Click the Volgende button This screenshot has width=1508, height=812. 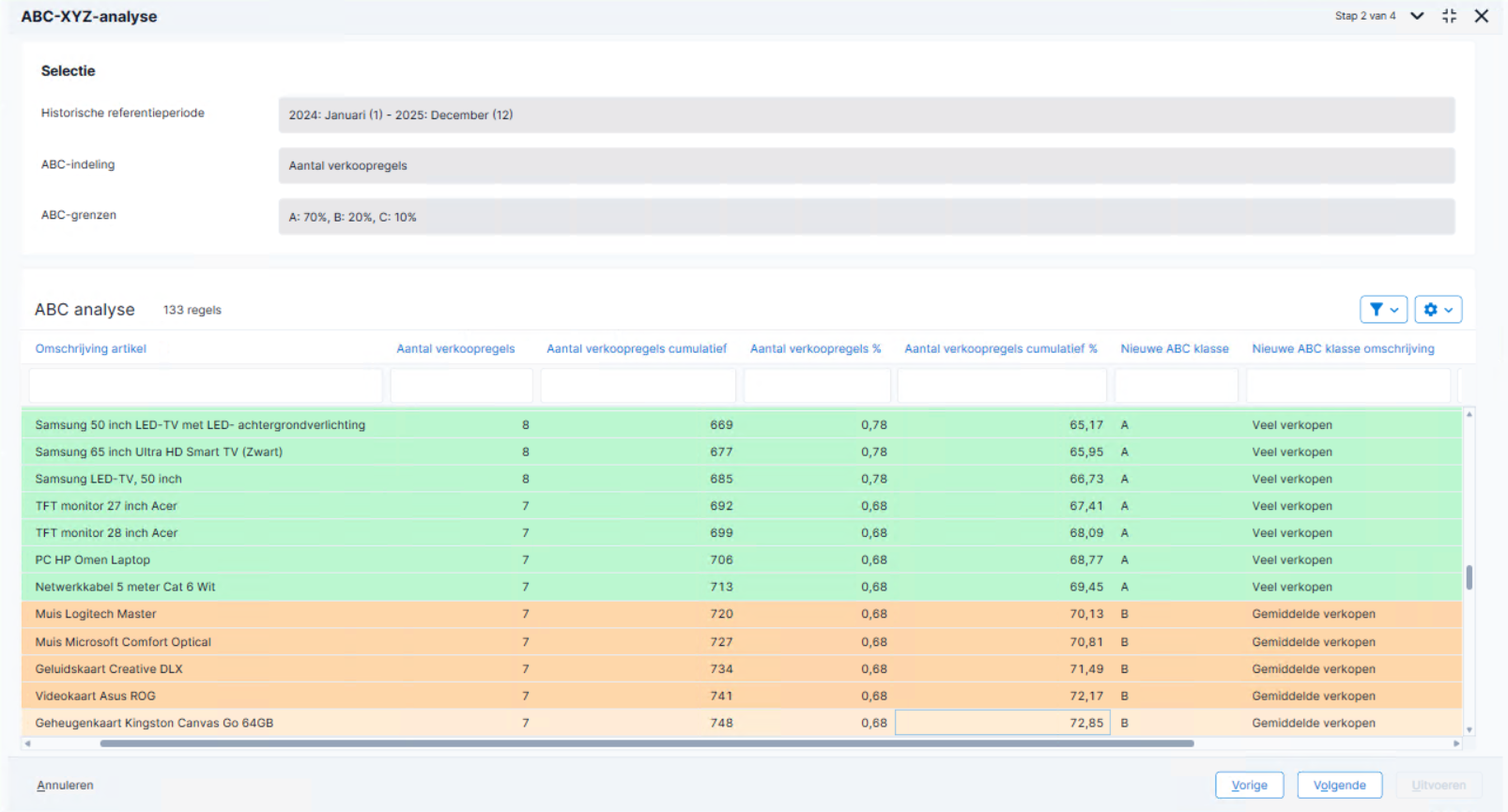click(1339, 785)
